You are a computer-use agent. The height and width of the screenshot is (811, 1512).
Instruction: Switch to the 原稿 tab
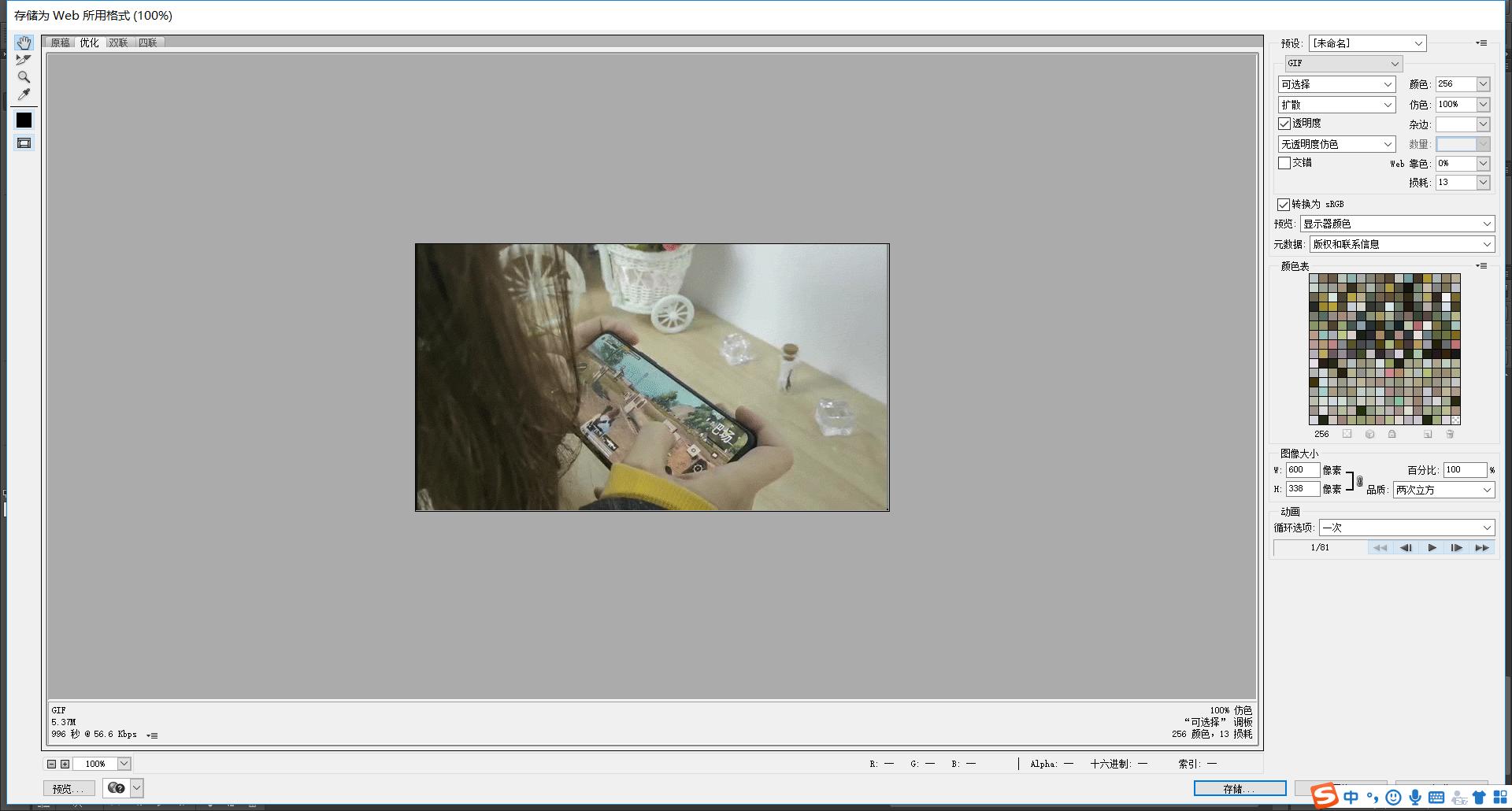pyautogui.click(x=60, y=43)
